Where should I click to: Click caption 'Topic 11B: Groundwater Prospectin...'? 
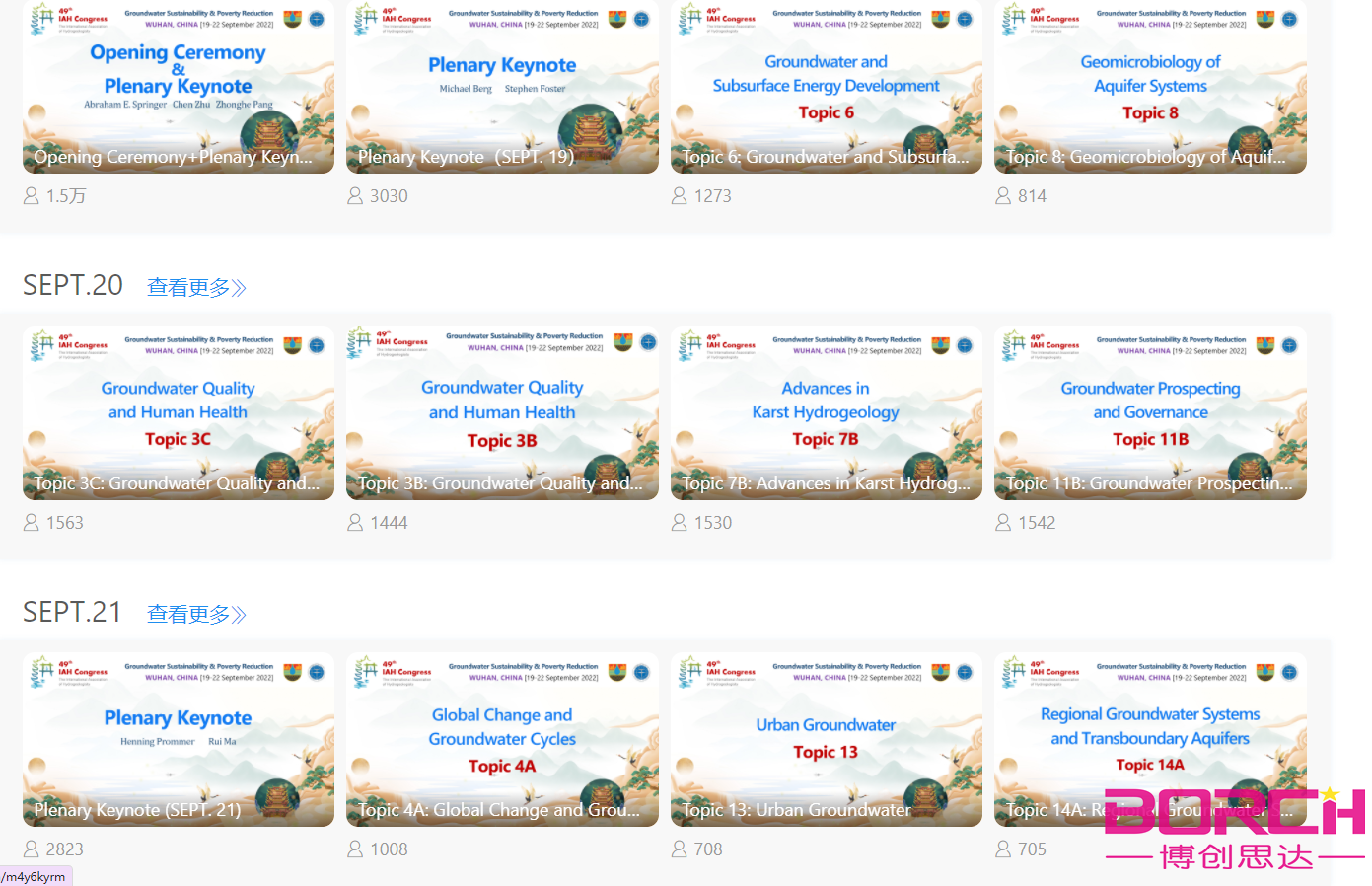[x=1149, y=483]
